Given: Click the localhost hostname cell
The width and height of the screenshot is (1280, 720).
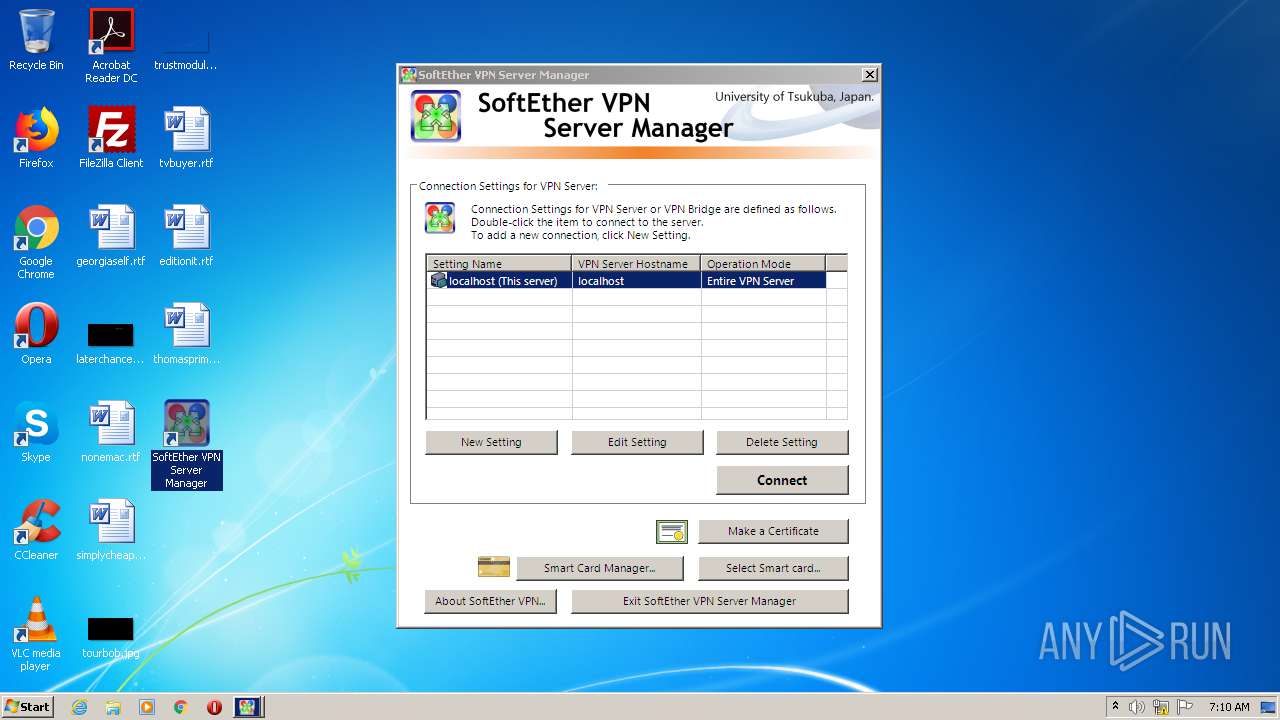Looking at the screenshot, I should [x=637, y=281].
